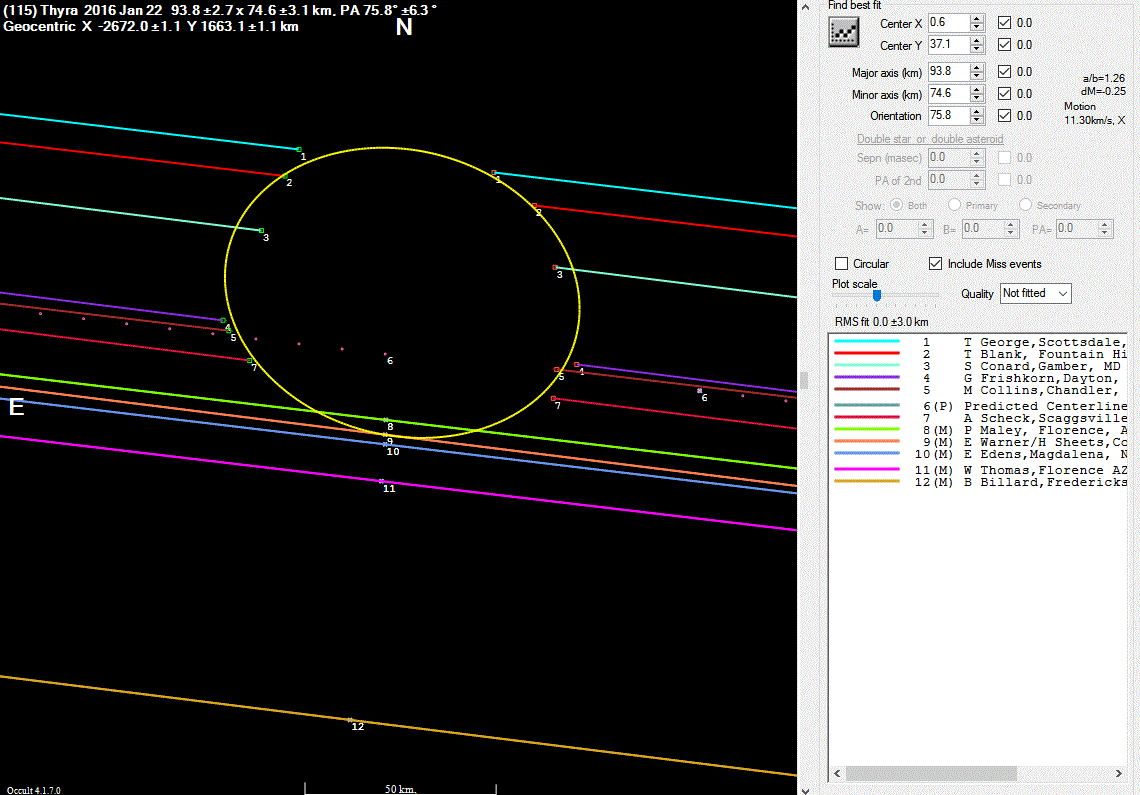The width and height of the screenshot is (1140, 795).
Task: Toggle the Orientation fit checkbox
Action: click(x=1005, y=116)
